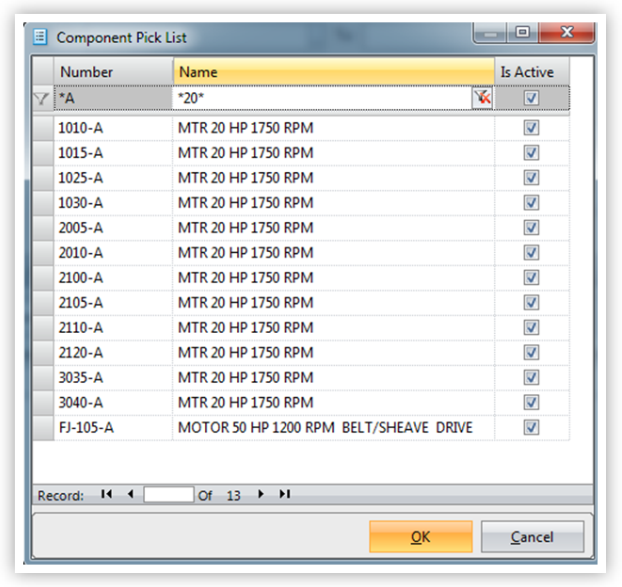Sort by the Name column header
The image size is (622, 587).
[333, 72]
